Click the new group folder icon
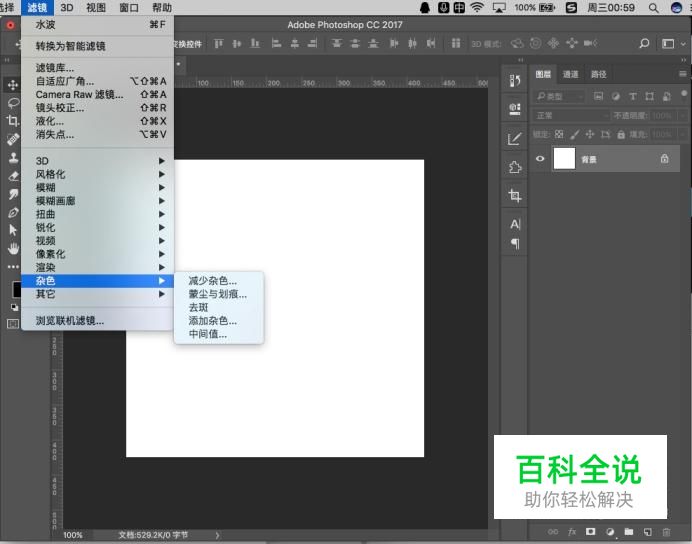Image resolution: width=692 pixels, height=544 pixels. 628,532
